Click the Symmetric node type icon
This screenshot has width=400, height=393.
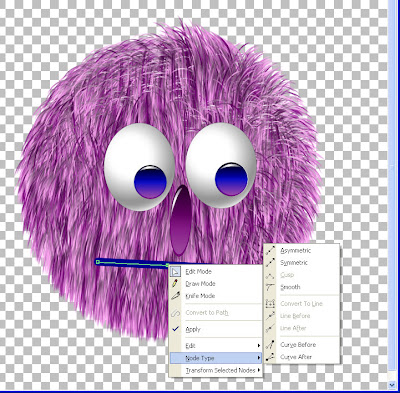pyautogui.click(x=270, y=263)
